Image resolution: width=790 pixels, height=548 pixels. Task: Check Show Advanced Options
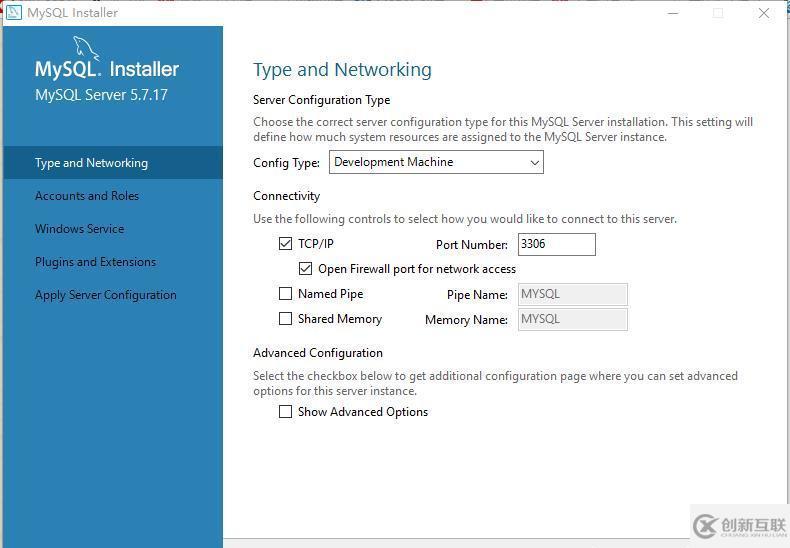(x=285, y=412)
